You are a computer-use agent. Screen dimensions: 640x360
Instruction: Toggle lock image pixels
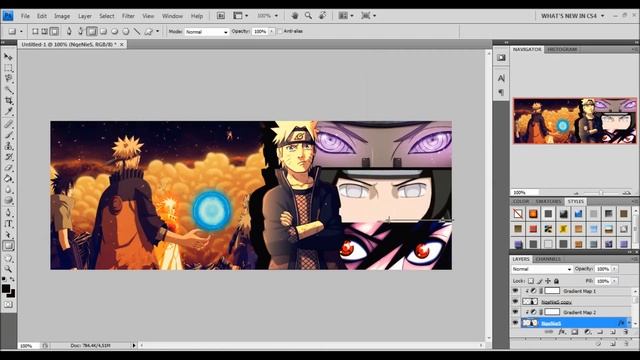click(540, 281)
